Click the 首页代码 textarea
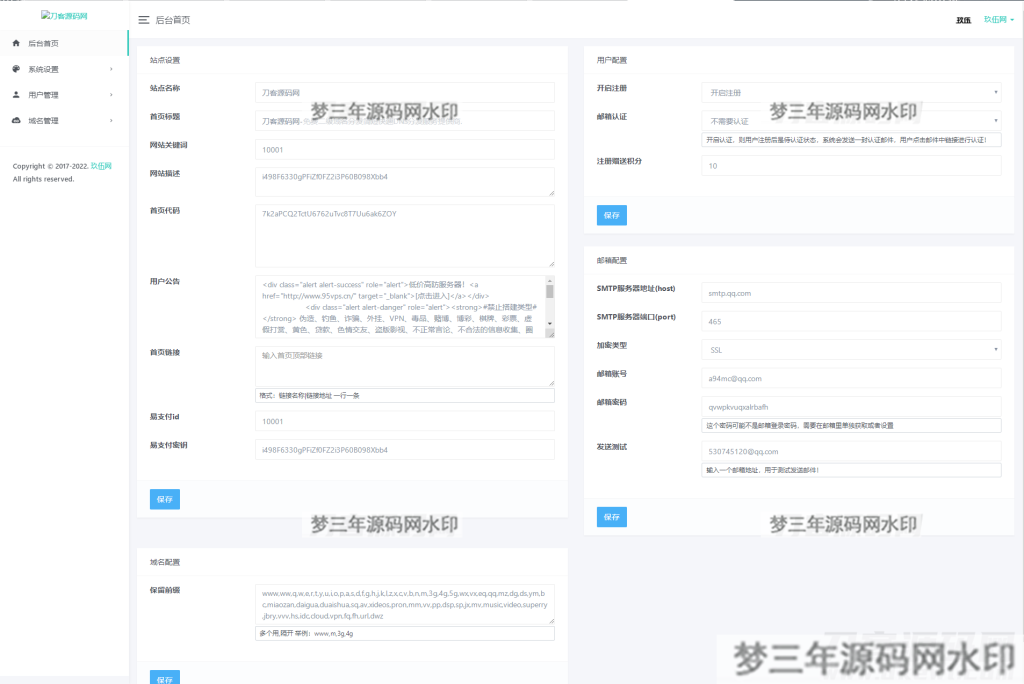Viewport: 1024px width, 684px height. (x=404, y=236)
